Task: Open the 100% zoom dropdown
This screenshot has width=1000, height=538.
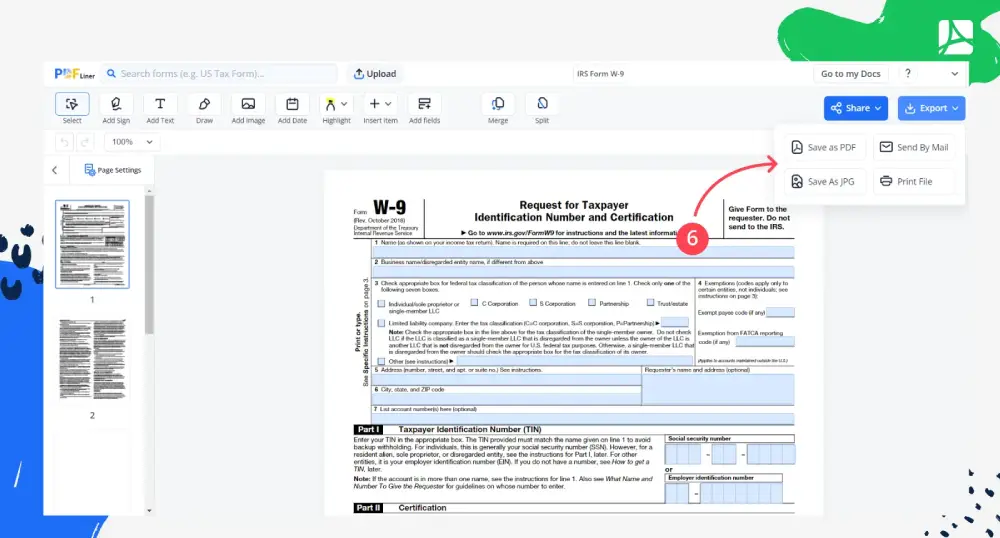Action: point(132,142)
